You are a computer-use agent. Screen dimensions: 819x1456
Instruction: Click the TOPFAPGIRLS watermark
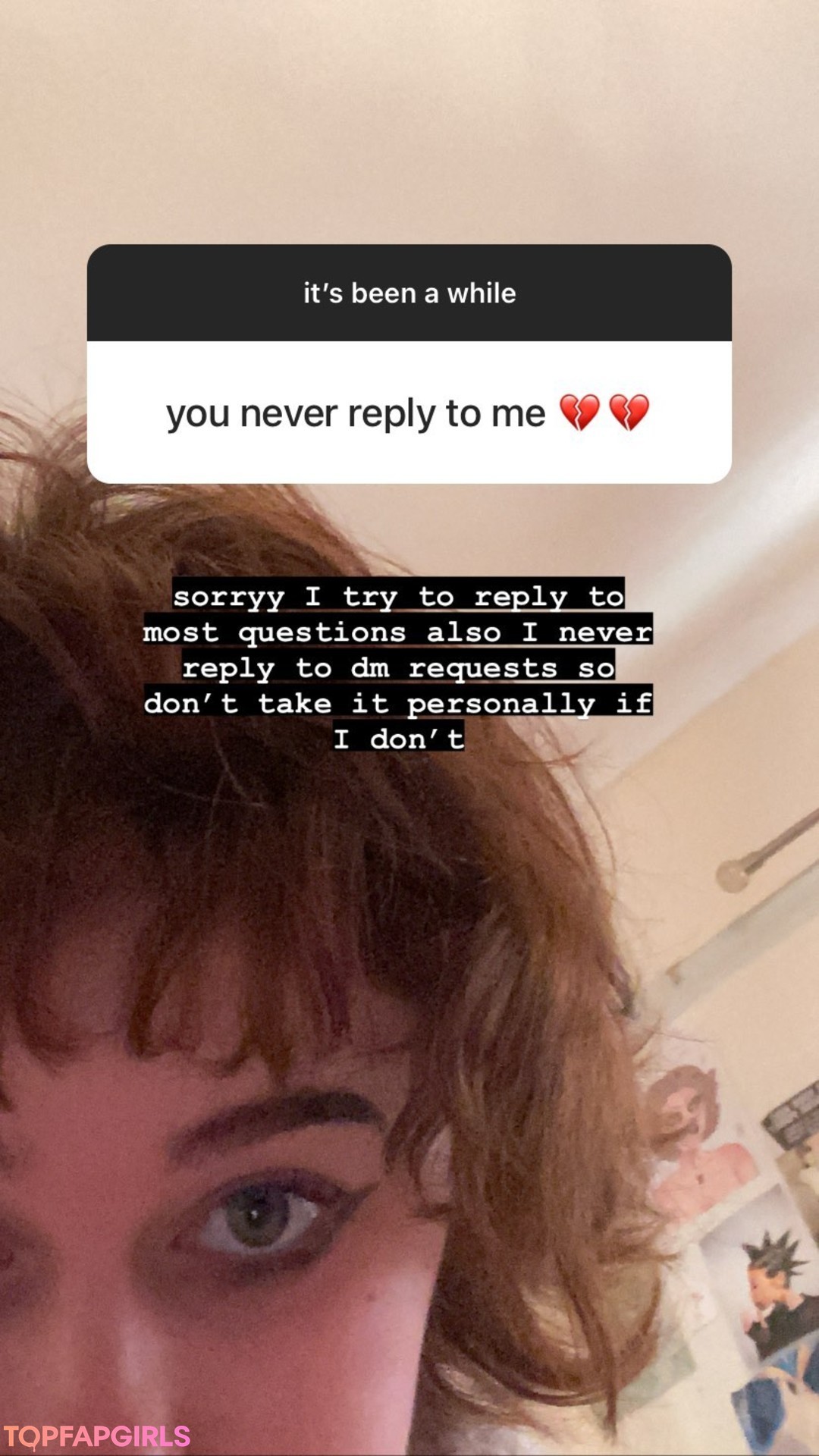point(97,1436)
